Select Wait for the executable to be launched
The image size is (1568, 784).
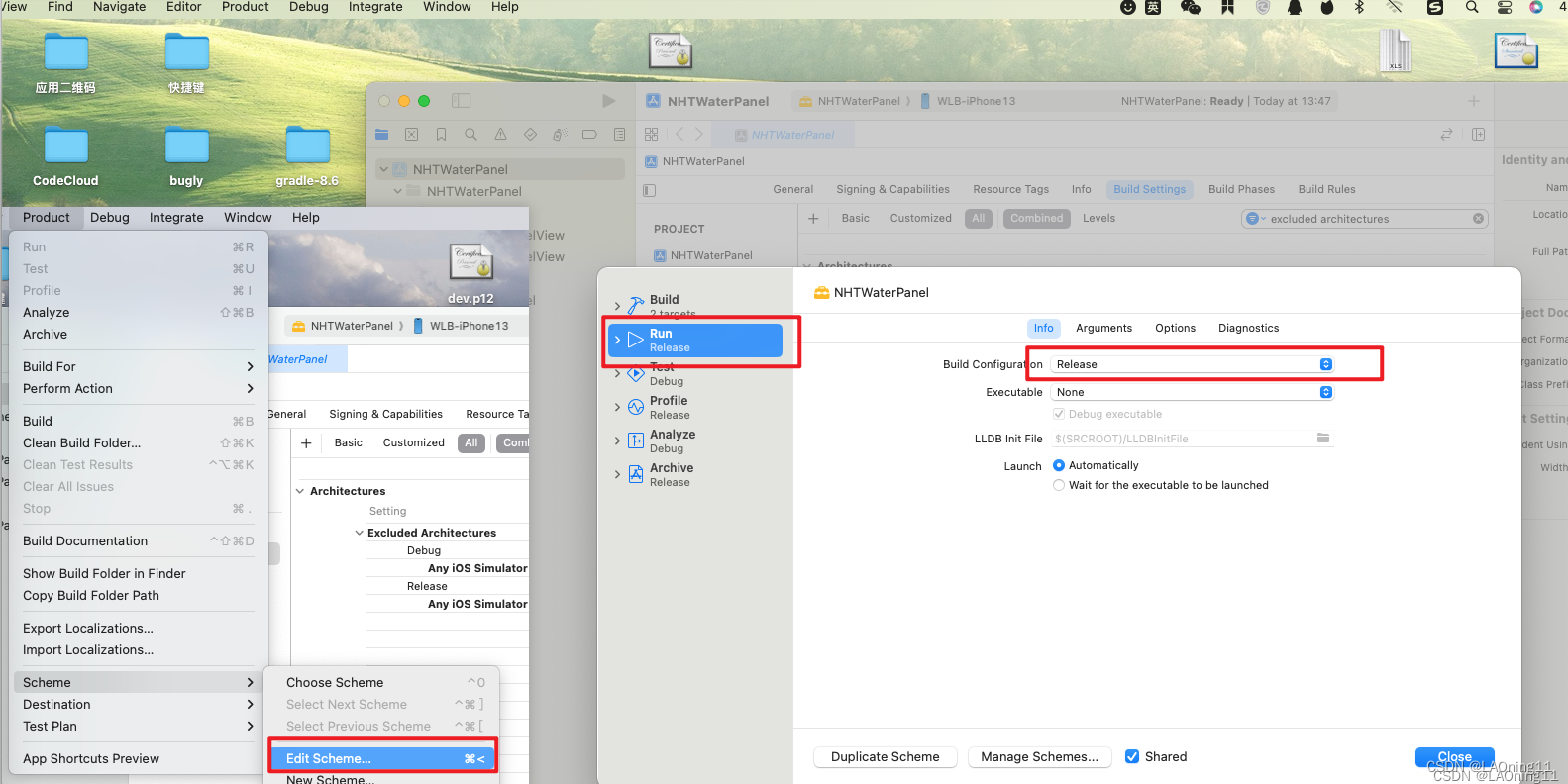[1059, 485]
